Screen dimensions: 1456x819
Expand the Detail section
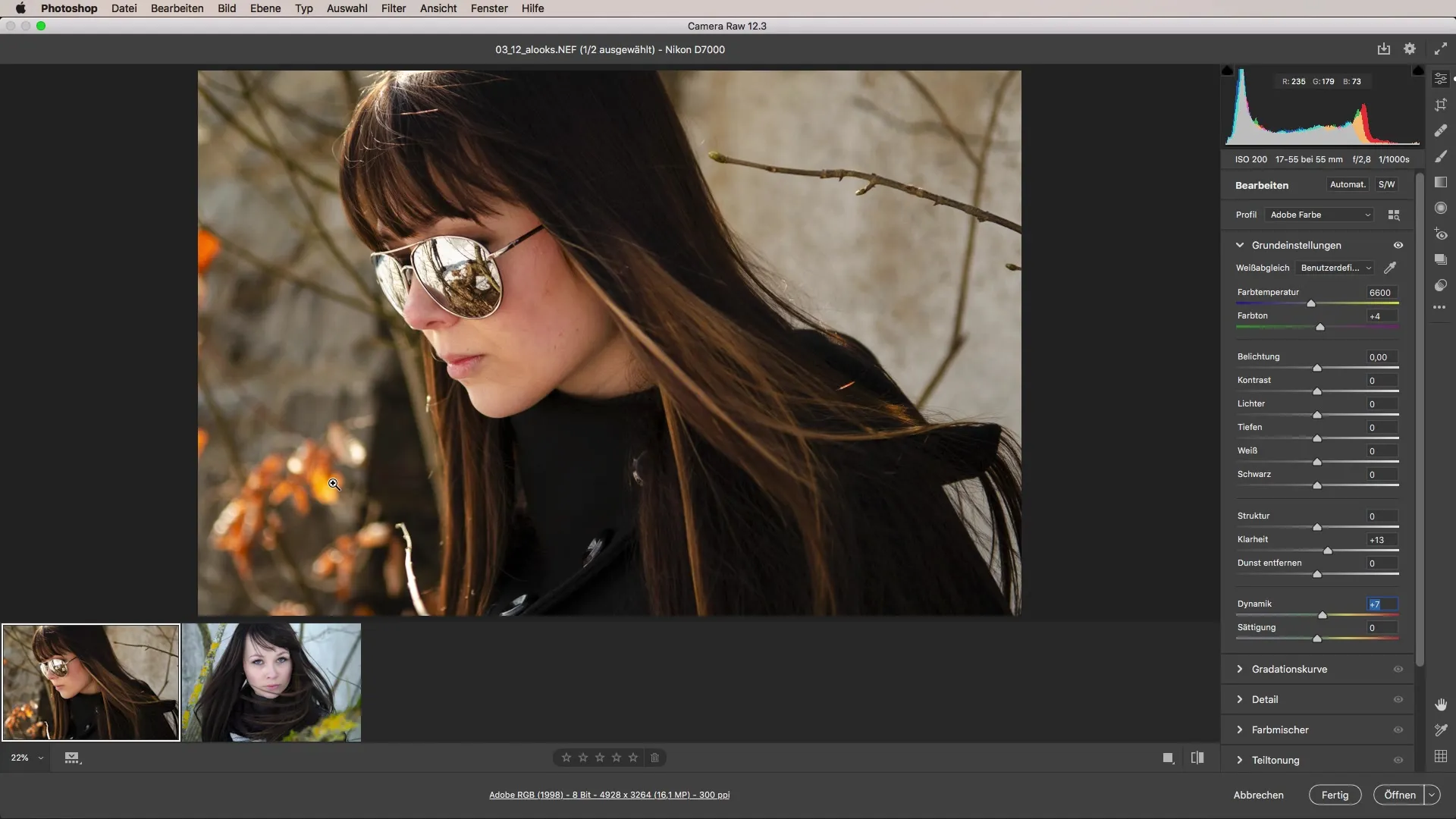[1240, 699]
